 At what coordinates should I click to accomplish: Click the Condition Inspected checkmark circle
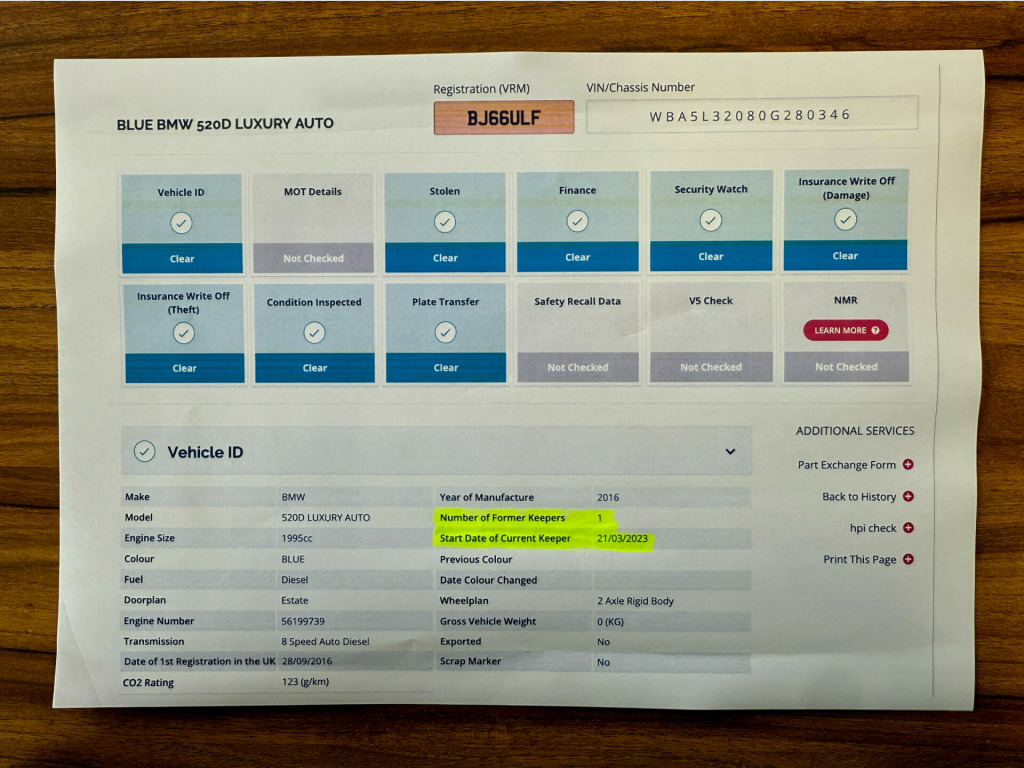tap(314, 333)
